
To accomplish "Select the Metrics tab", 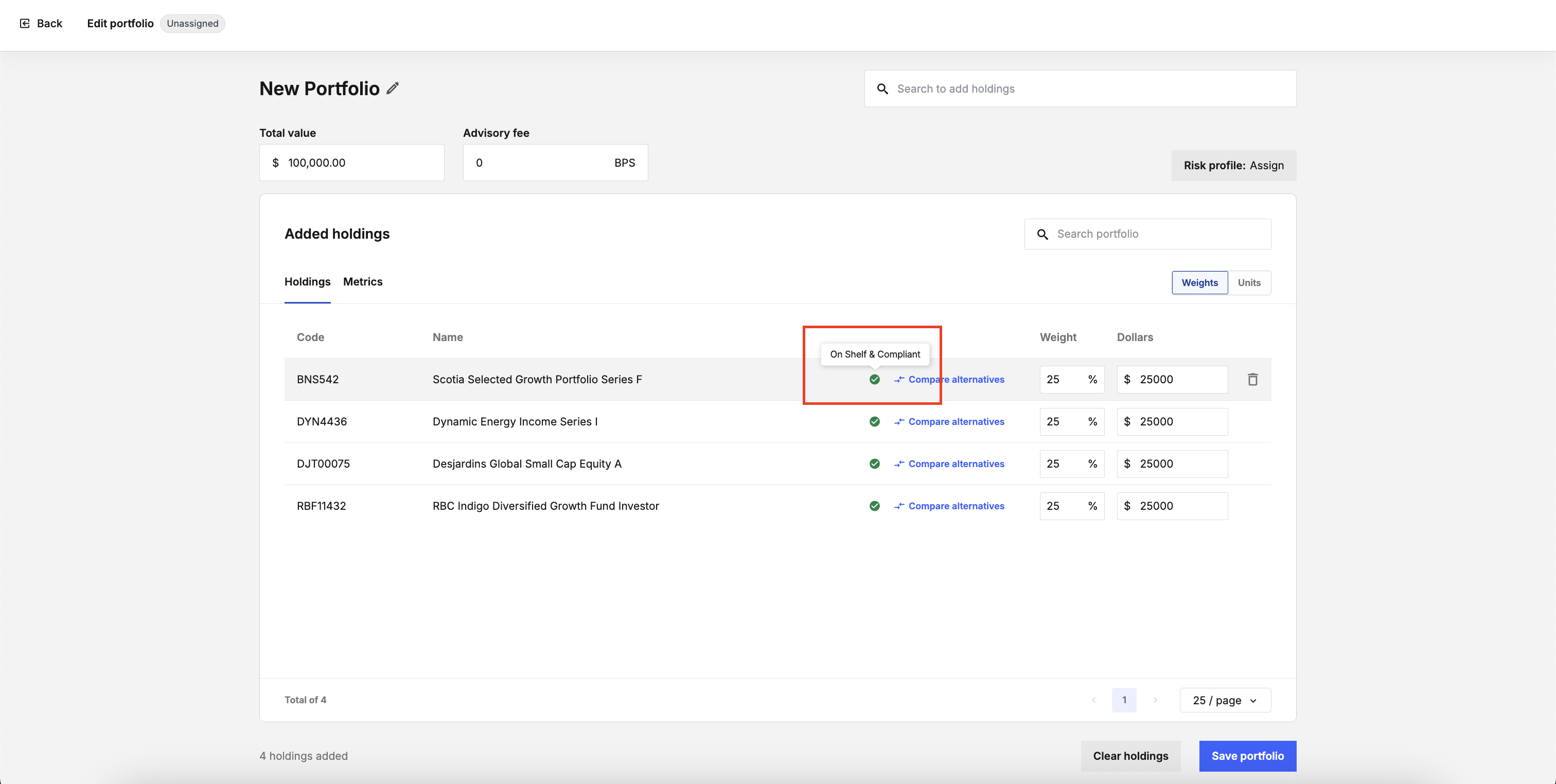I will click(362, 282).
